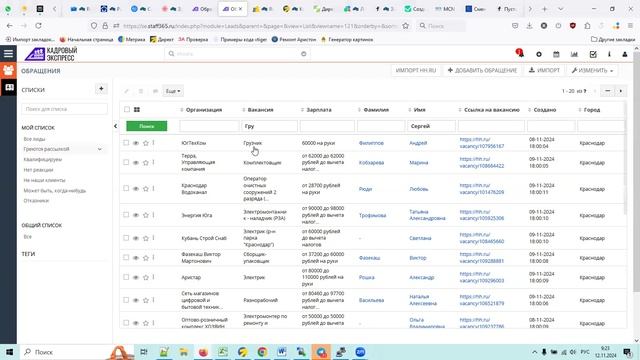Open the hamburger main menu

[x=8, y=53]
